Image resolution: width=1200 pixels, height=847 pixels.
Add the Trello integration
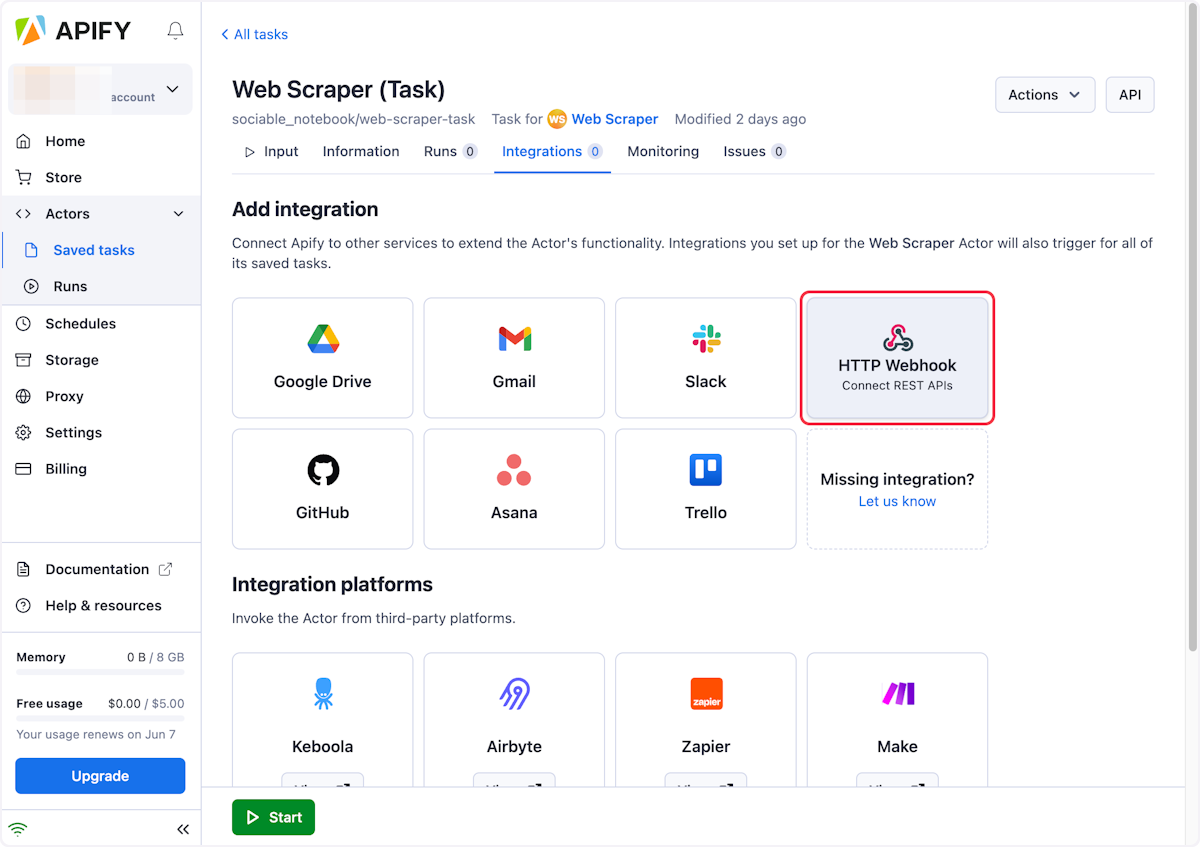(706, 489)
